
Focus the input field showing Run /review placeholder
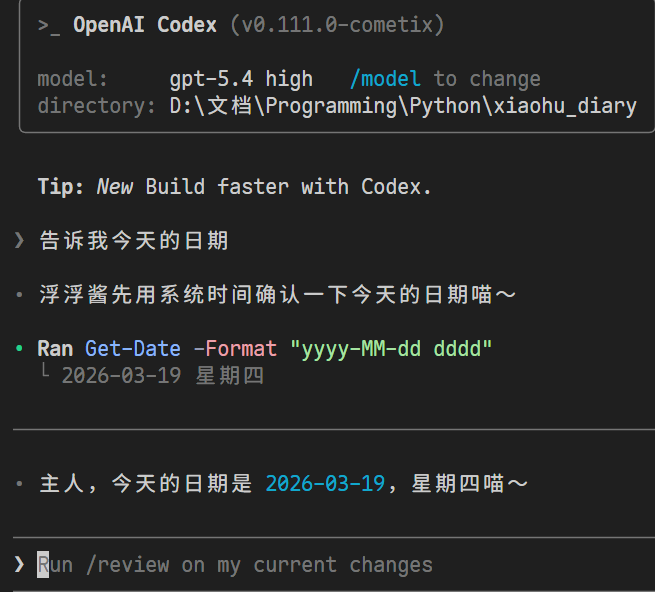[334, 564]
